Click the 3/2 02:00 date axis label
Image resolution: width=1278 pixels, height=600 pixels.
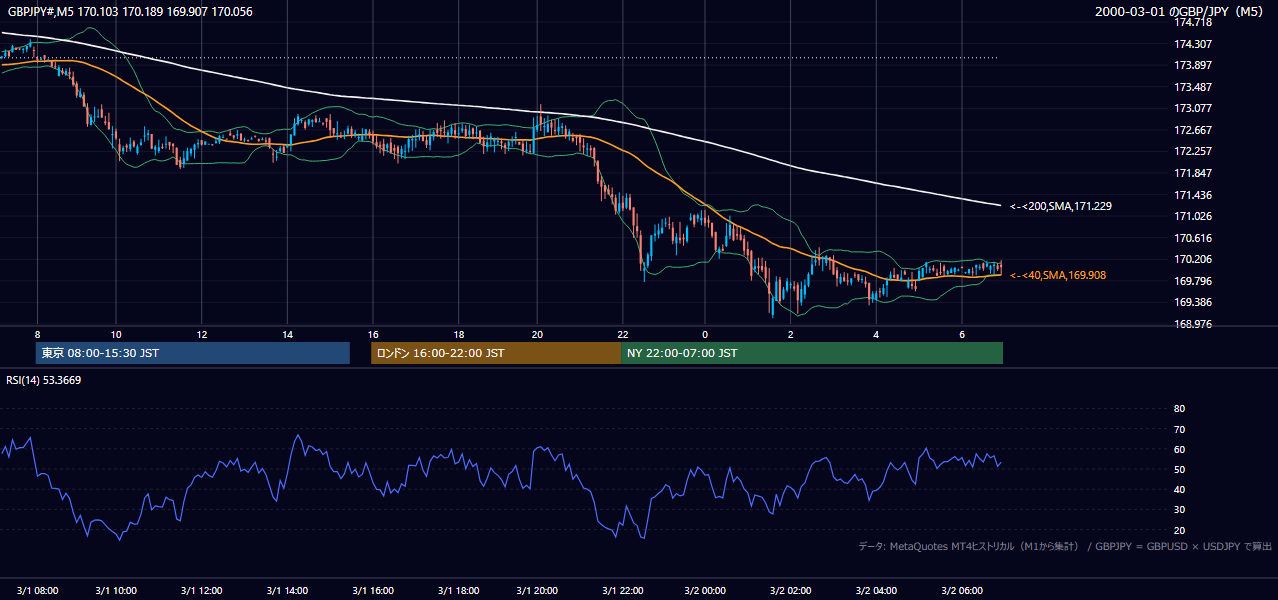click(x=792, y=591)
